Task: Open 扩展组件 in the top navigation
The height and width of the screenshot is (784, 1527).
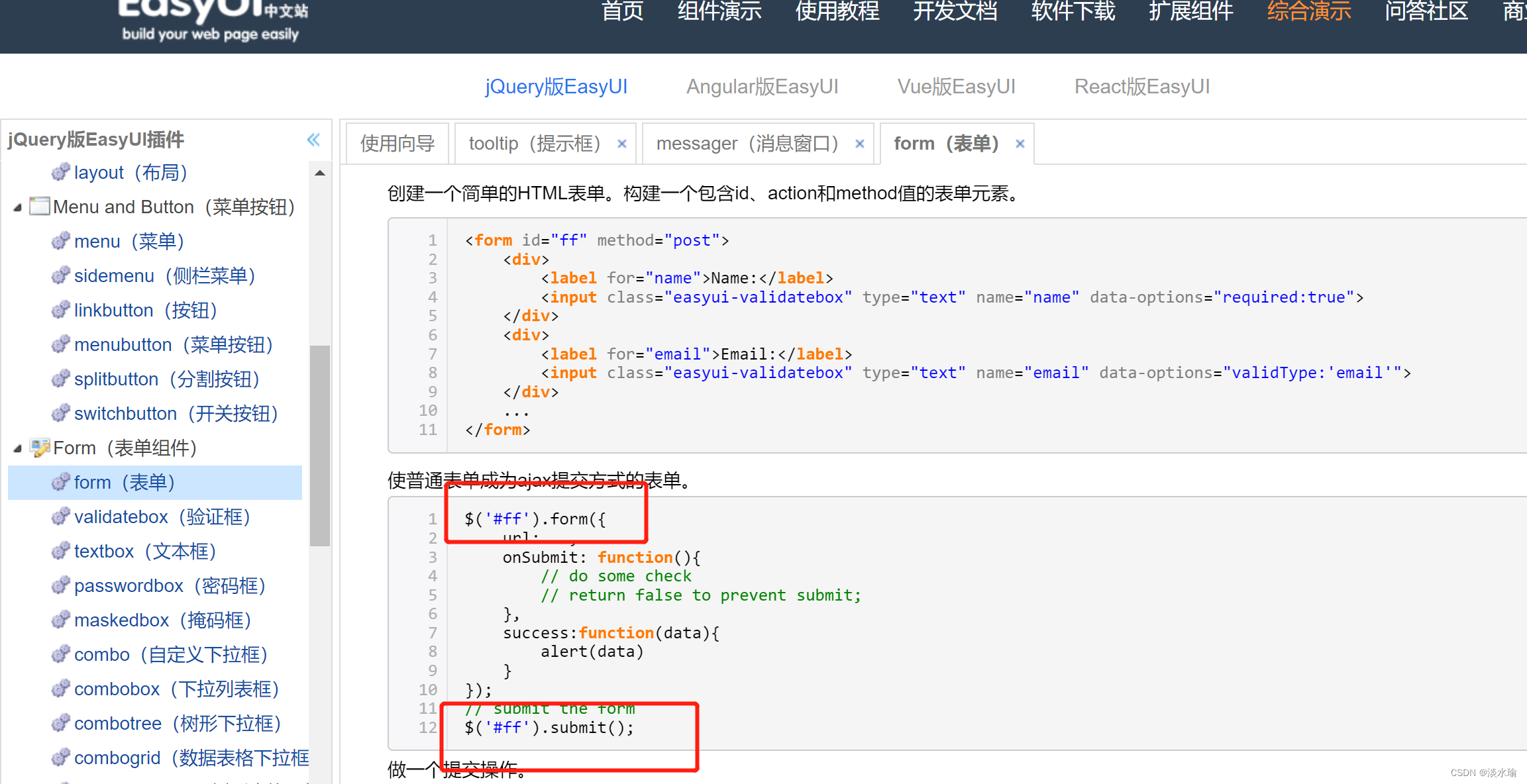Action: (x=1191, y=11)
